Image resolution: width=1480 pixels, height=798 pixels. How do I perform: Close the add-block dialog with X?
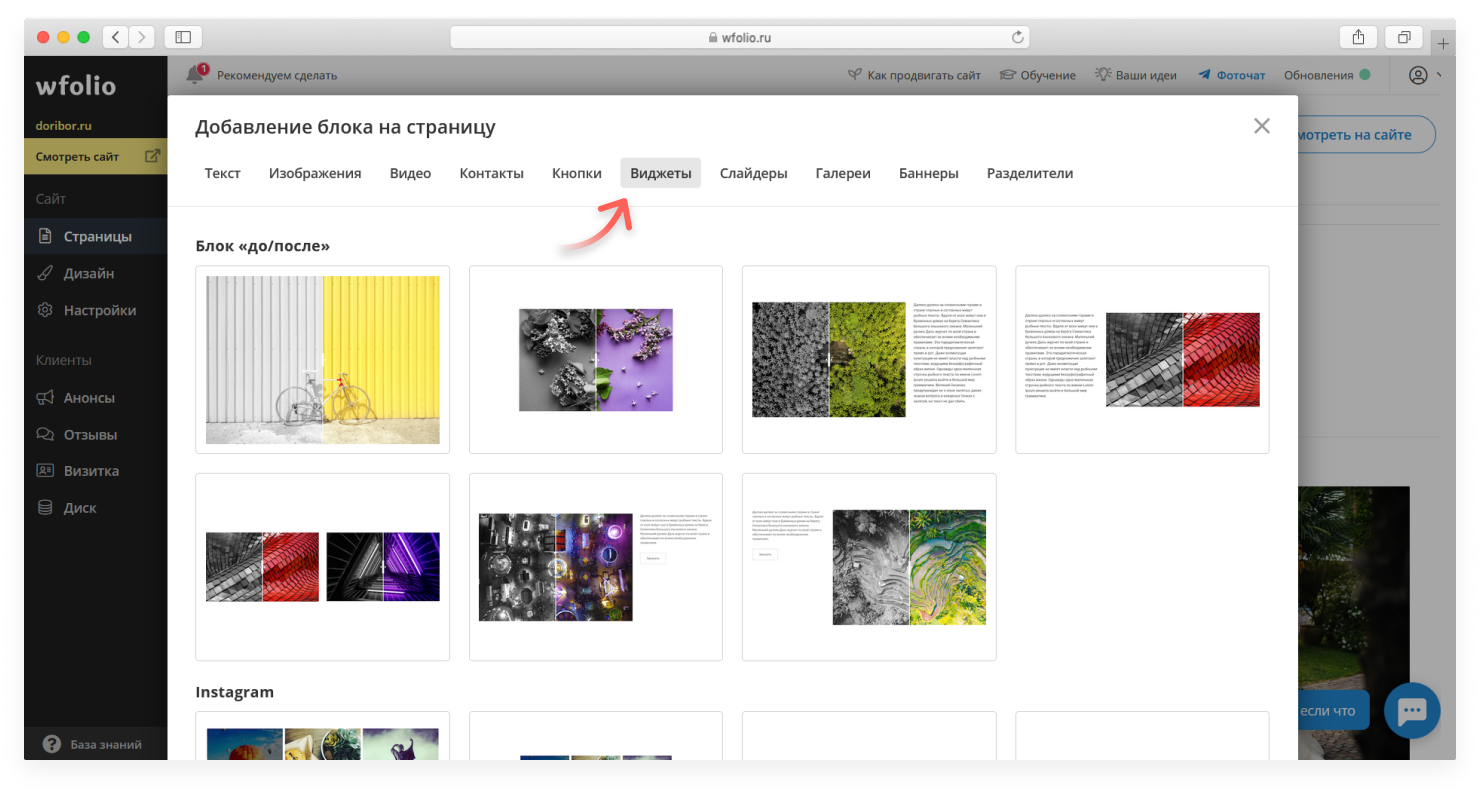pos(1262,126)
